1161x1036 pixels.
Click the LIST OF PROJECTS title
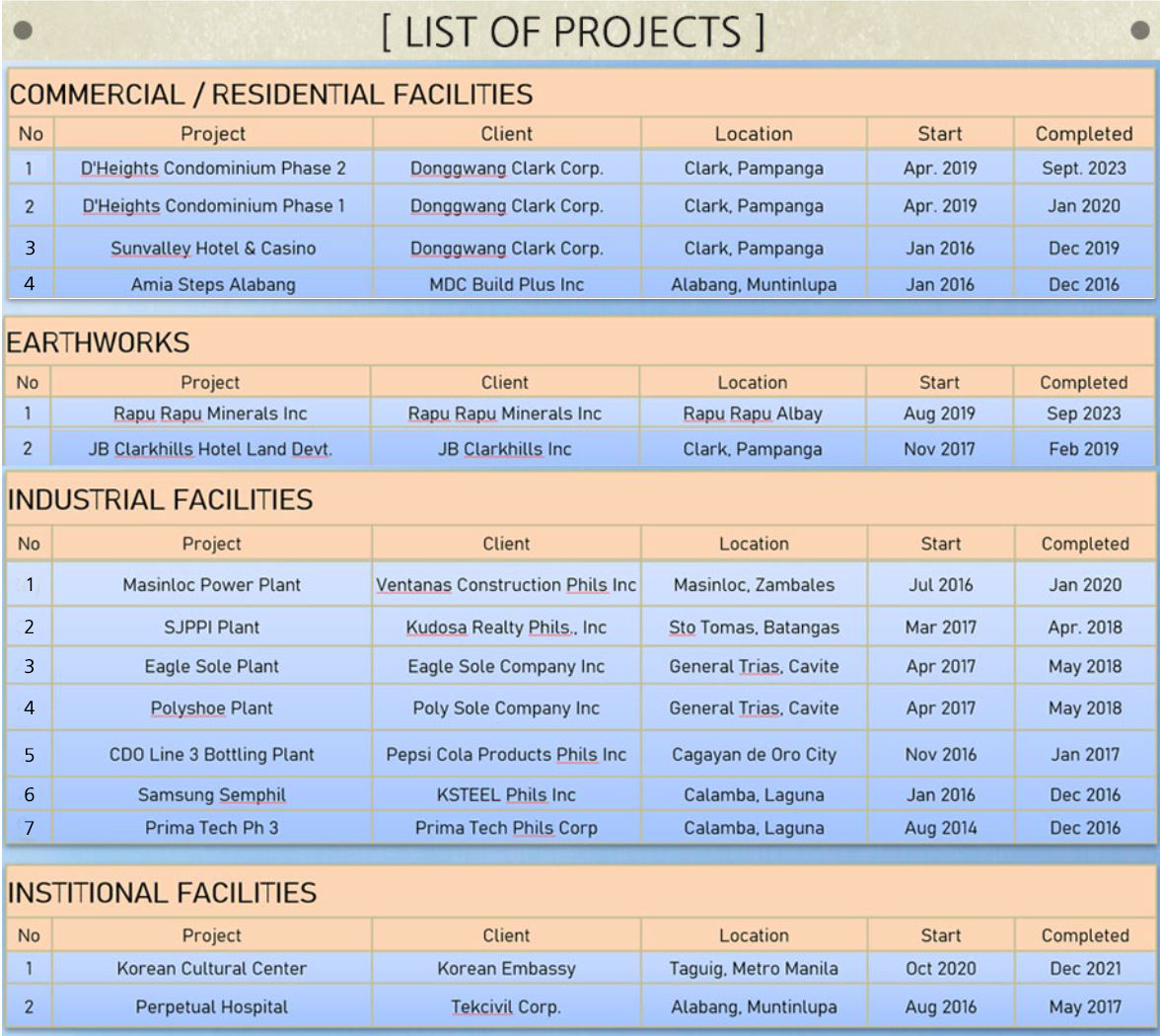point(573,32)
